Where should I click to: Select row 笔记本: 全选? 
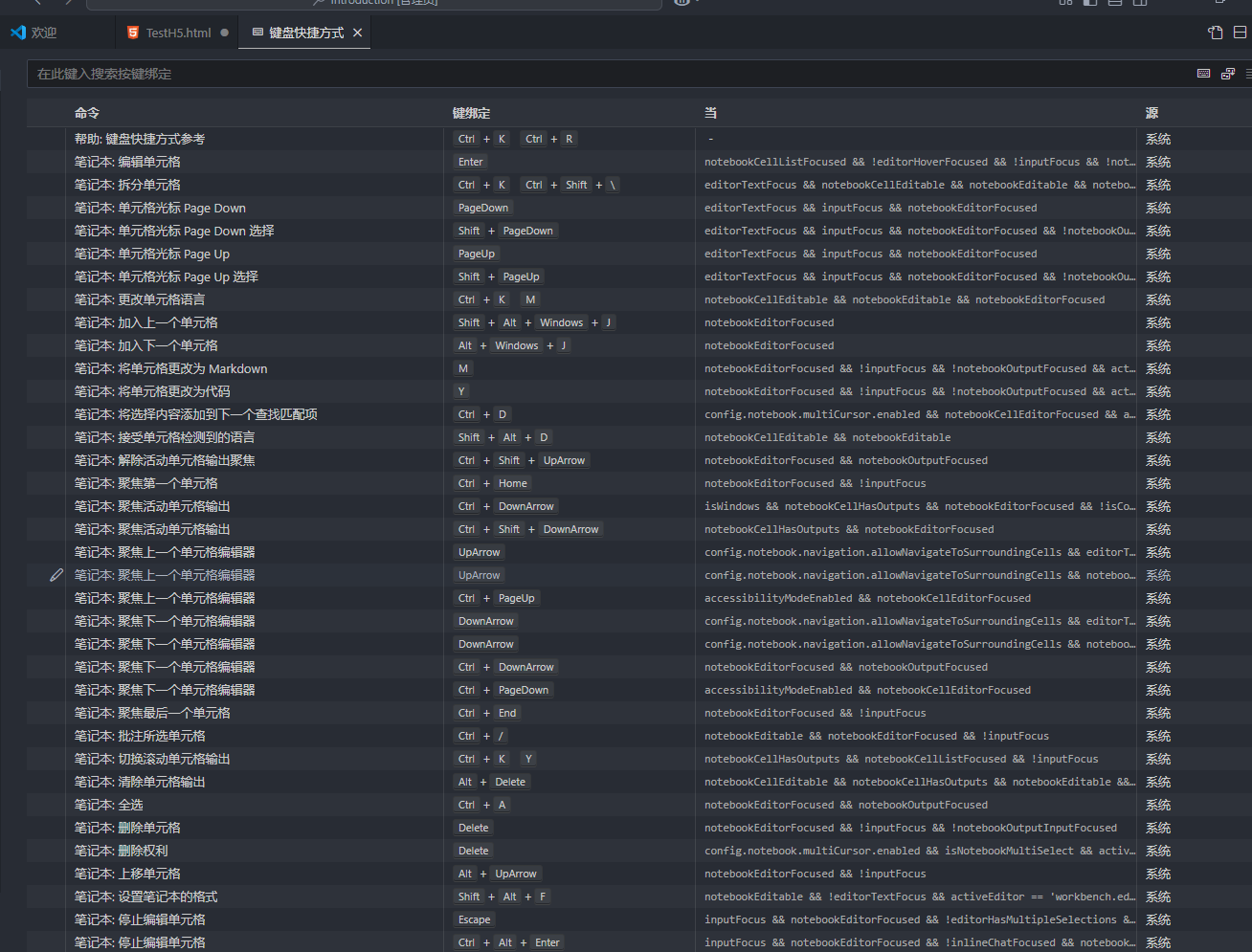point(639,805)
